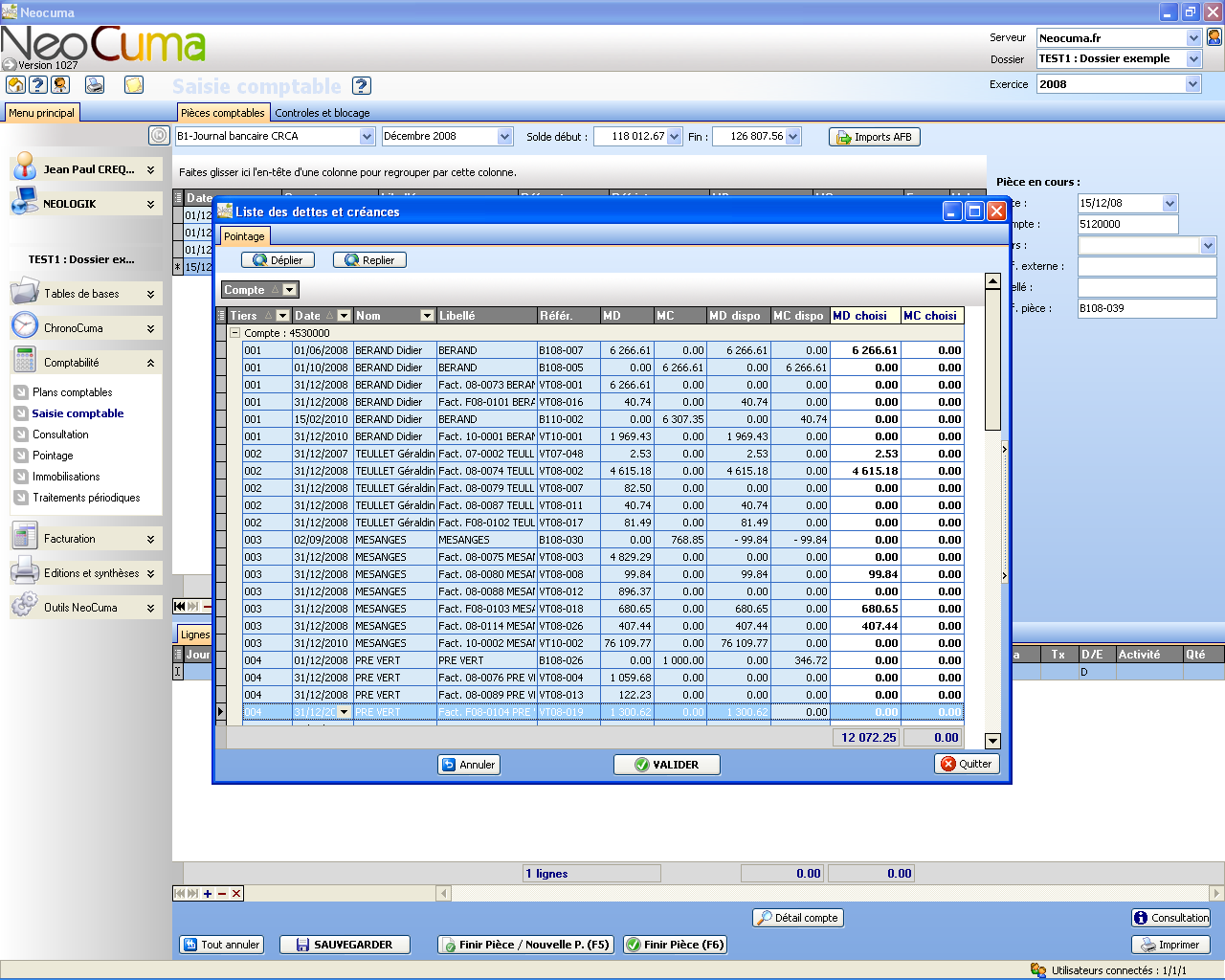Click the ChronoCuma clock icon
The width and height of the screenshot is (1225, 980).
(x=25, y=326)
